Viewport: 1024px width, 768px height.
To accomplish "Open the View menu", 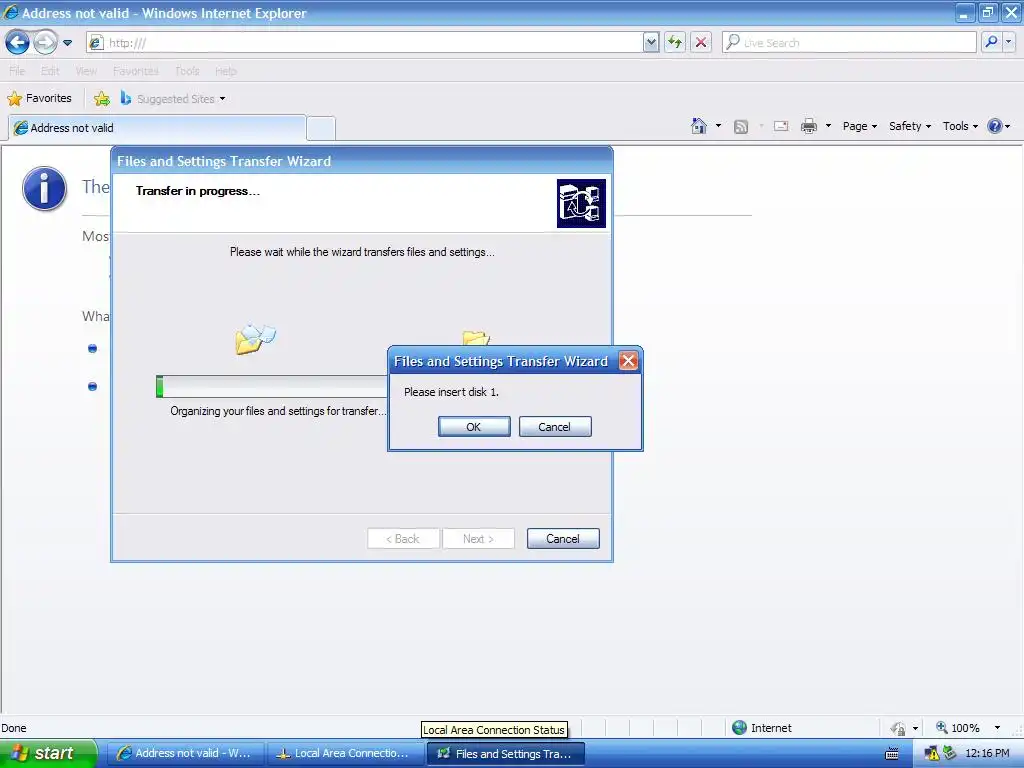I will click(86, 71).
